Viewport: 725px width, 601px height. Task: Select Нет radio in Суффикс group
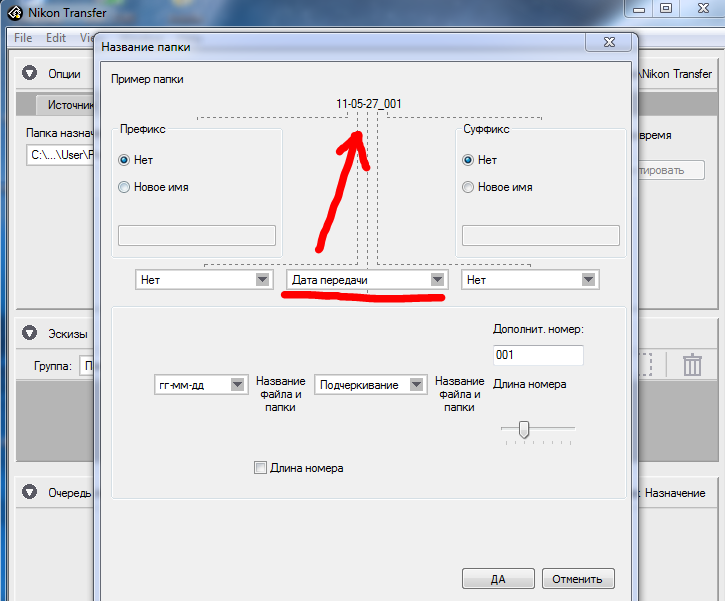[x=468, y=160]
